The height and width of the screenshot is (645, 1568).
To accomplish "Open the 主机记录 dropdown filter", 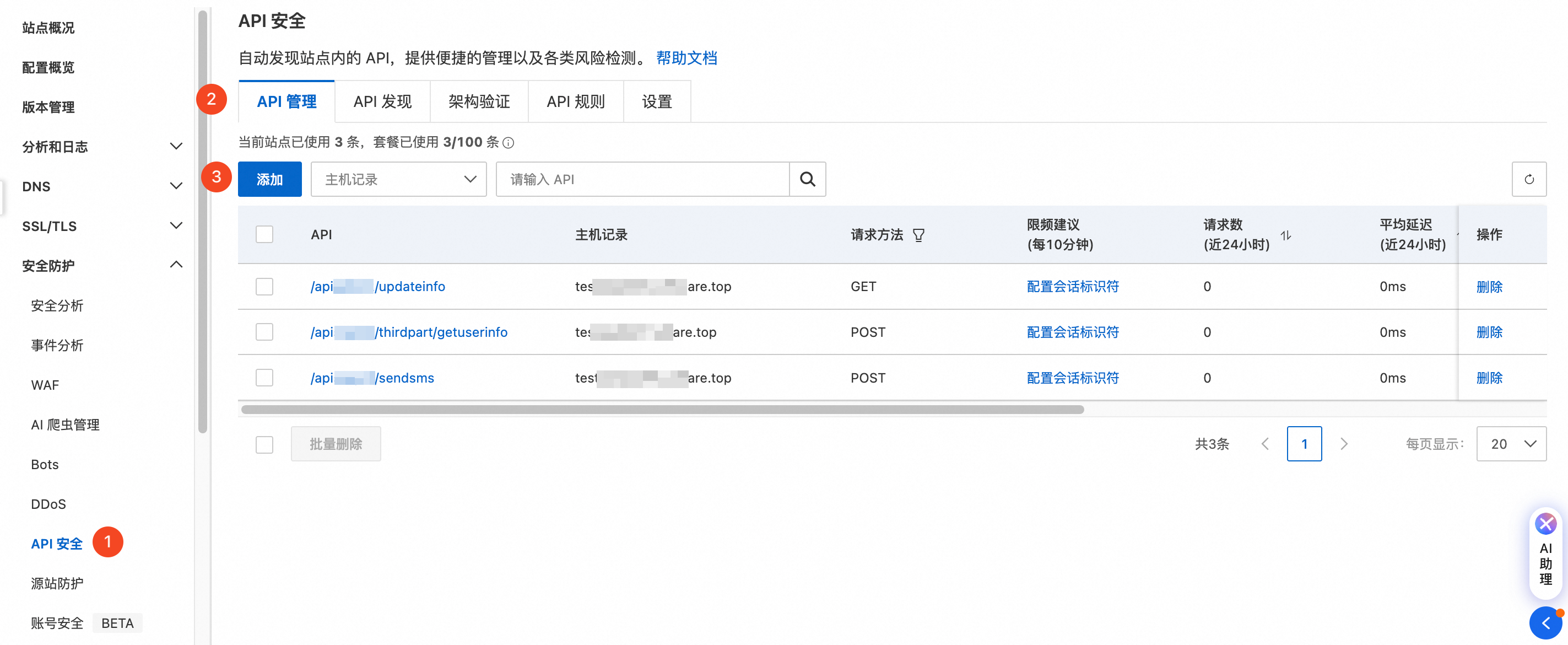I will point(399,179).
